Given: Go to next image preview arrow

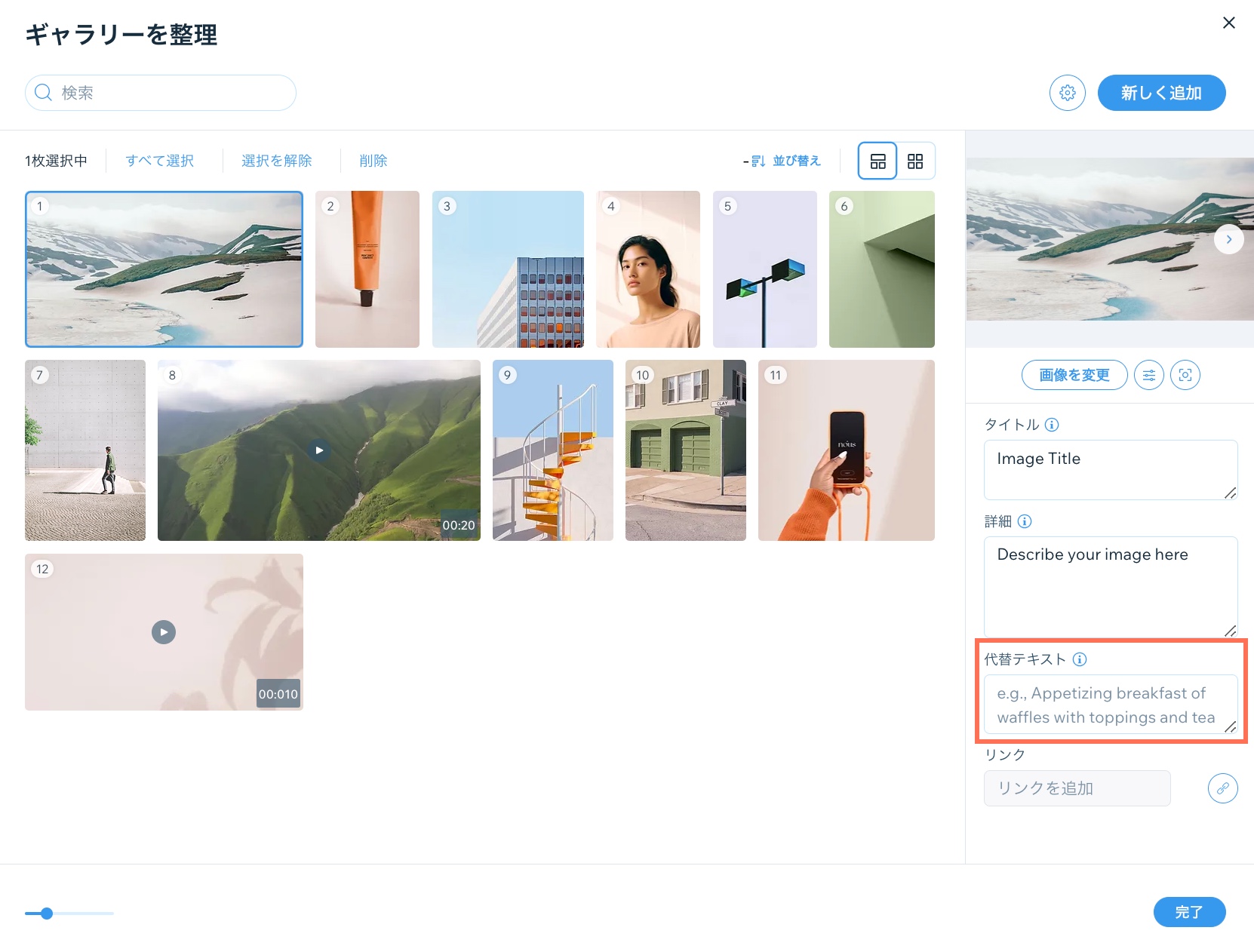Looking at the screenshot, I should pyautogui.click(x=1228, y=239).
